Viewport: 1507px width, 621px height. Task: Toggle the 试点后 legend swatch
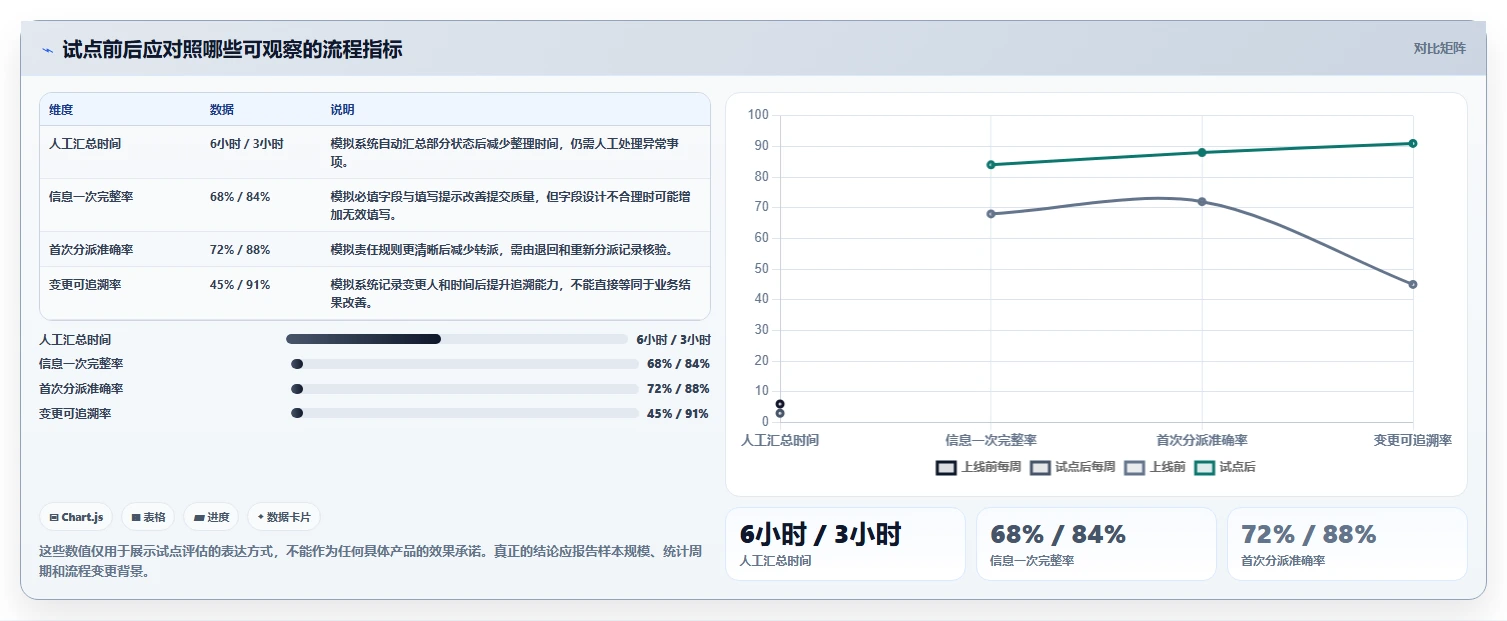pos(1204,467)
